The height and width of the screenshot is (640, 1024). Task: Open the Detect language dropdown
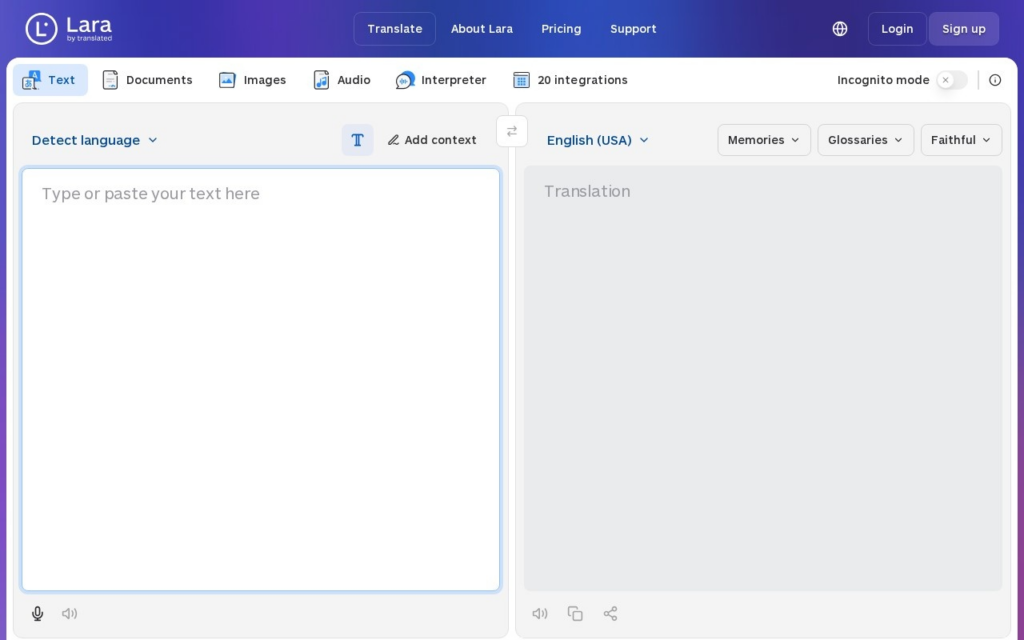pos(95,140)
